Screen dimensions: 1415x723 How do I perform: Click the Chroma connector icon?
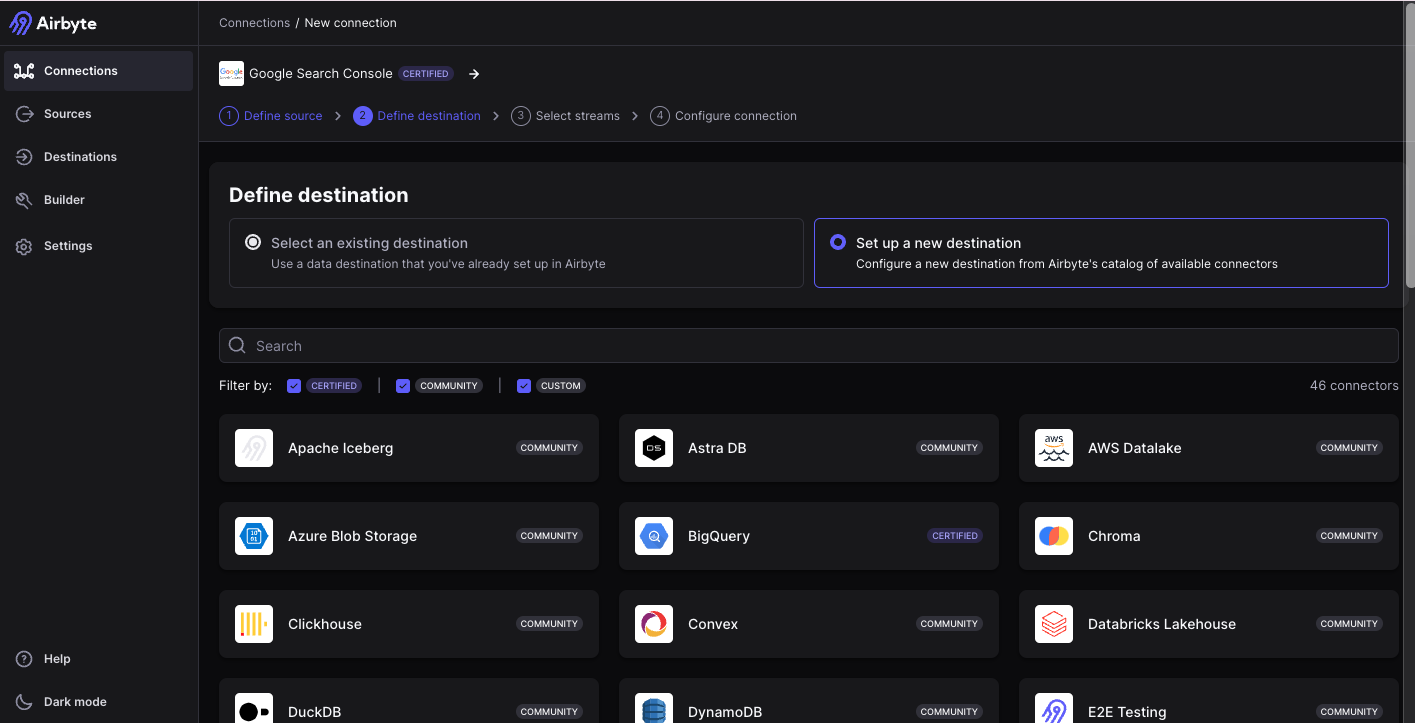[x=1054, y=536]
